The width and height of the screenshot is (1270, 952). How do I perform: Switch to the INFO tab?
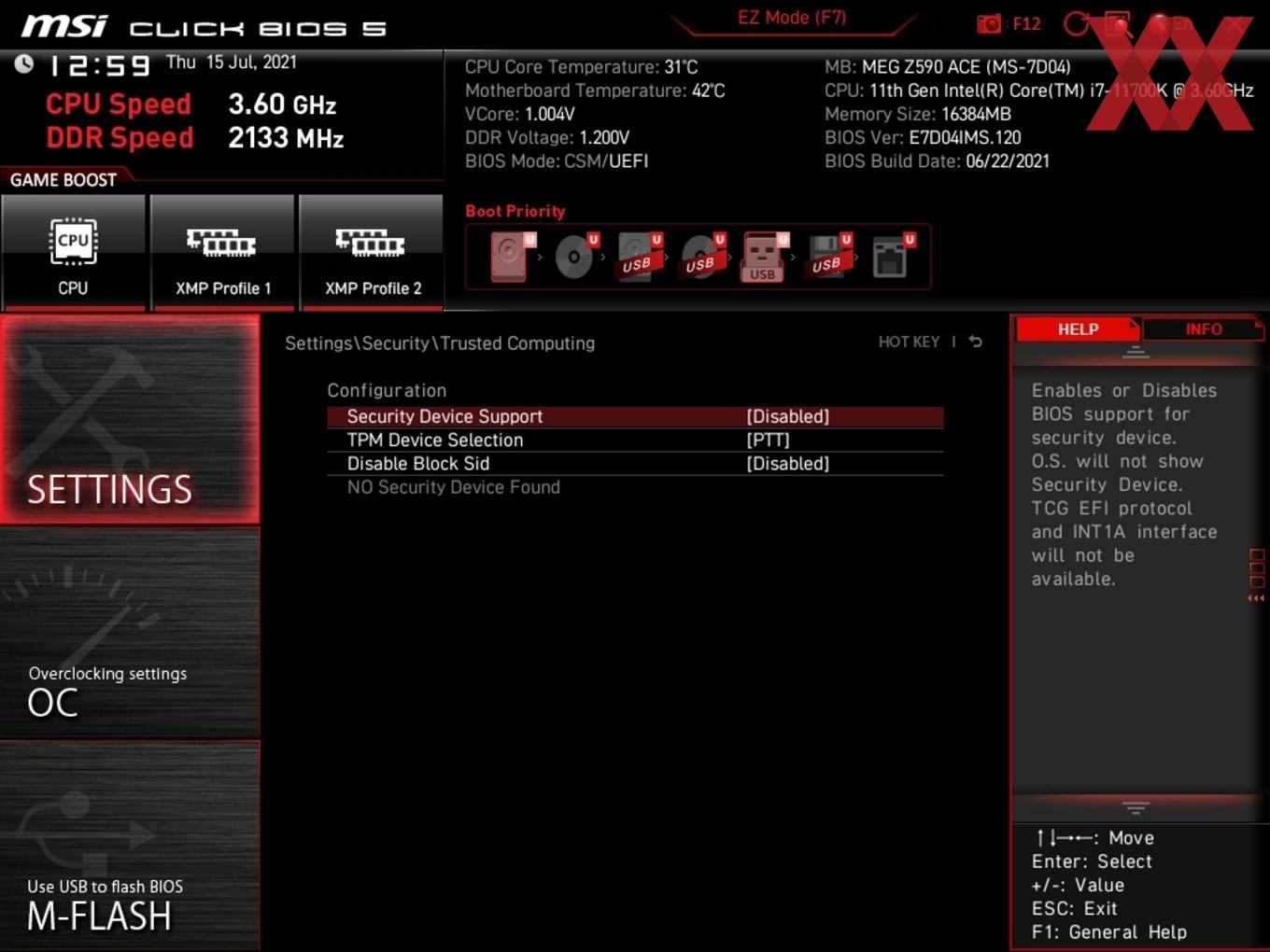(1203, 329)
